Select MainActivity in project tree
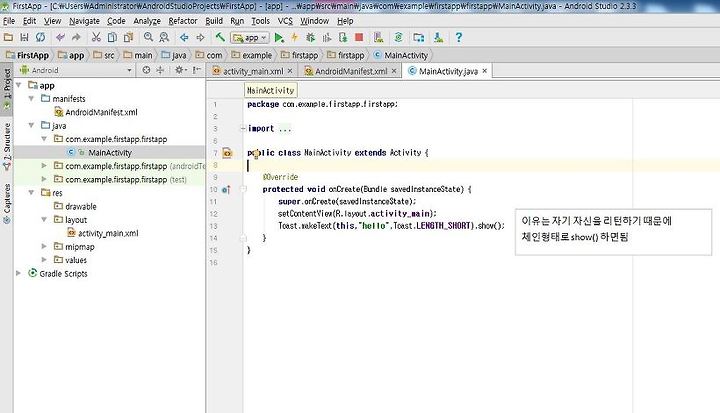 (x=100, y=153)
